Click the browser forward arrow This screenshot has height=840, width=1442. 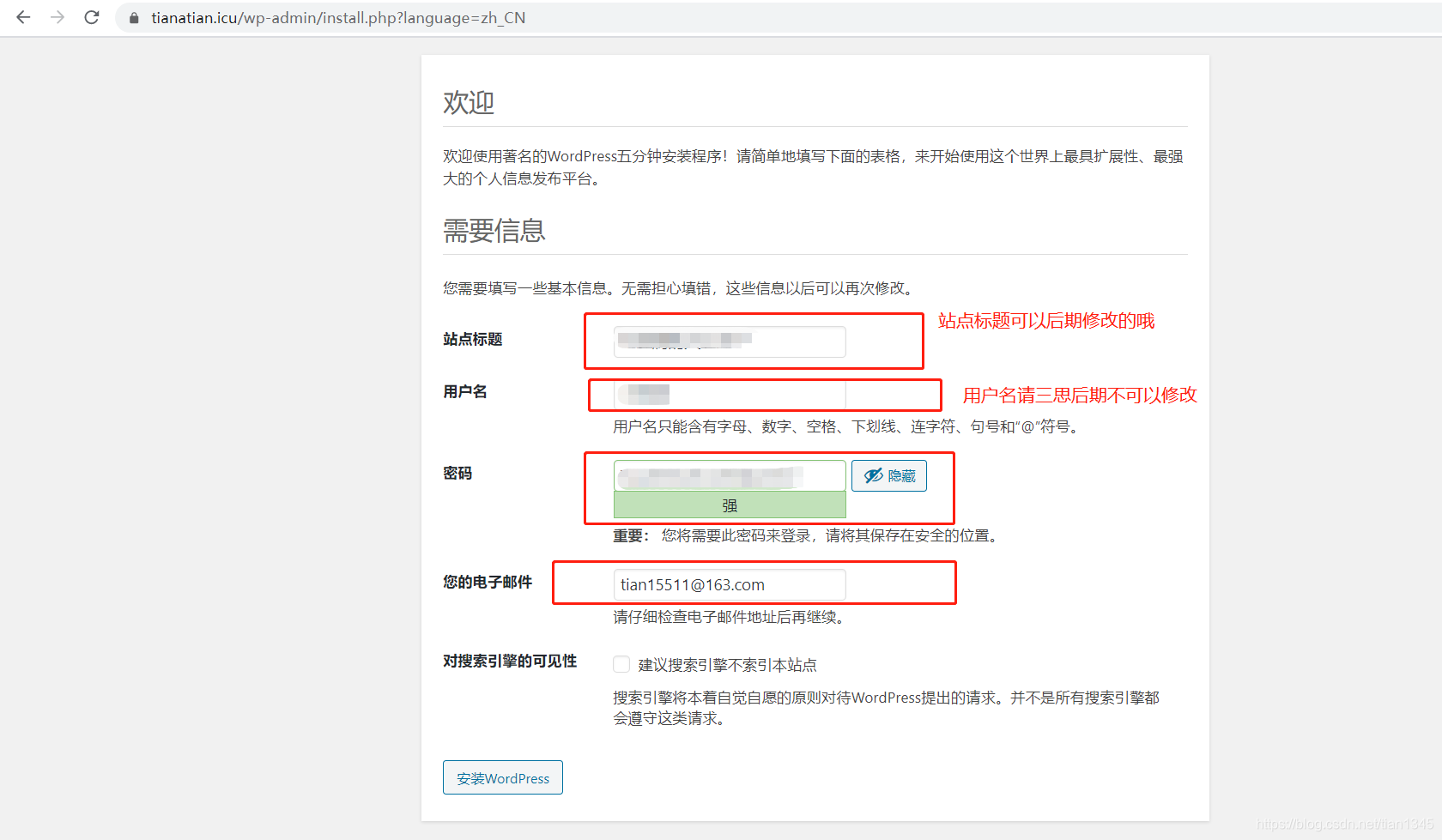coord(58,17)
